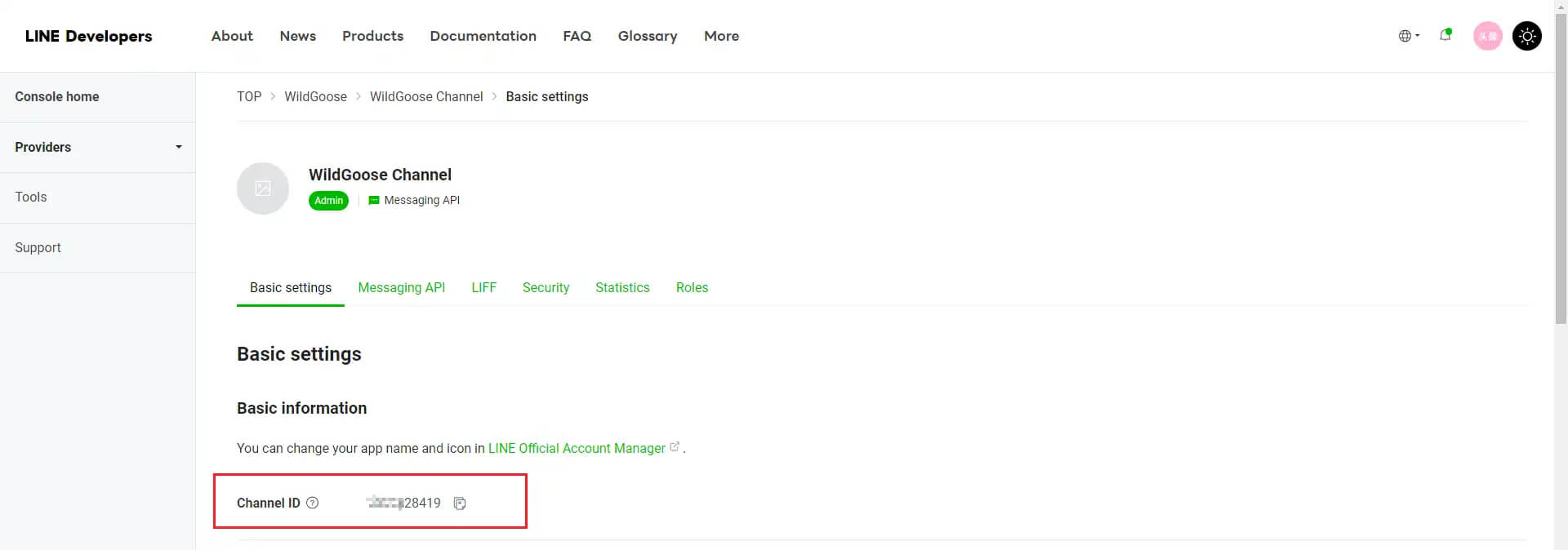
Task: View the Statistics tab
Action: 622,287
